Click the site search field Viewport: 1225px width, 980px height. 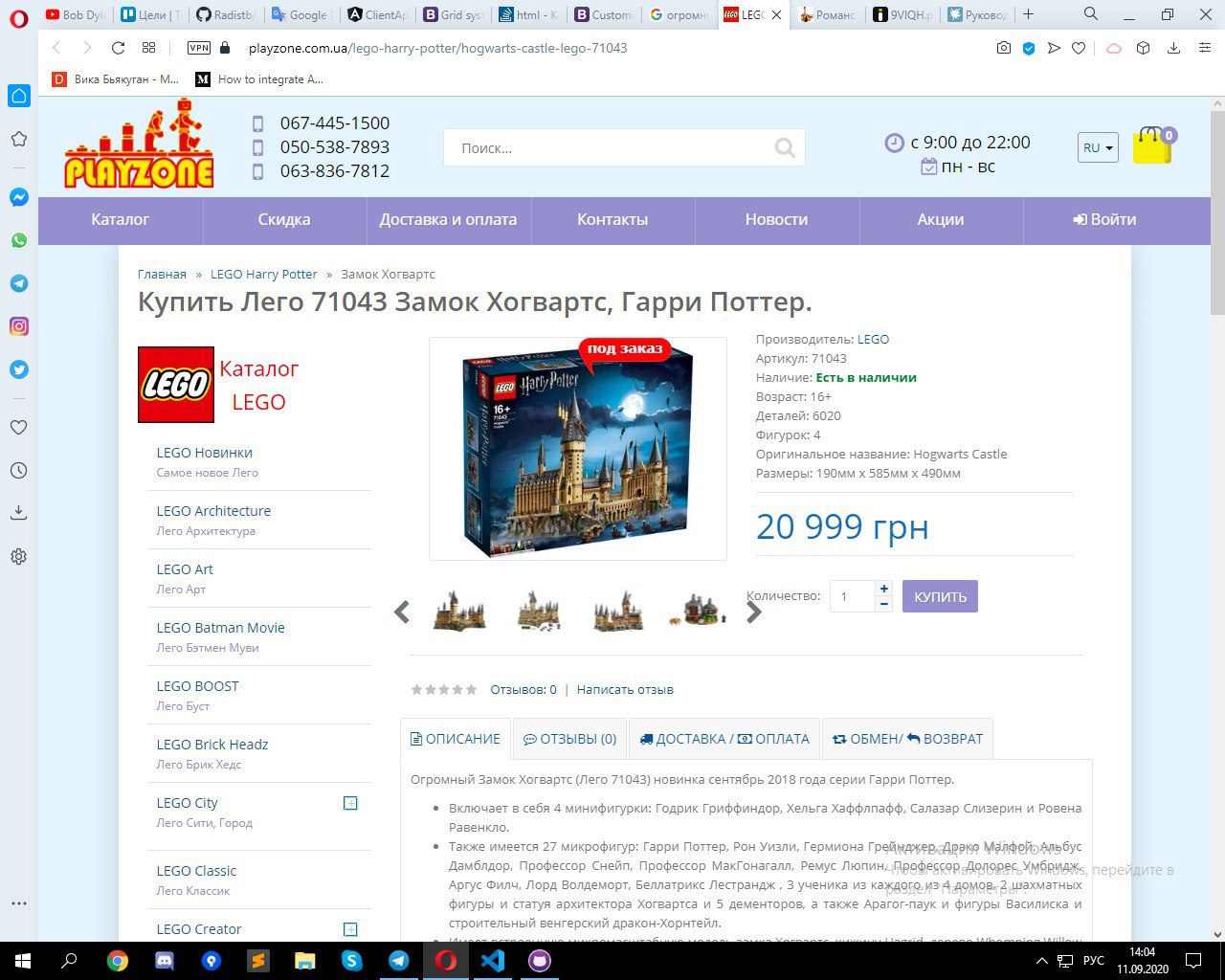point(624,147)
